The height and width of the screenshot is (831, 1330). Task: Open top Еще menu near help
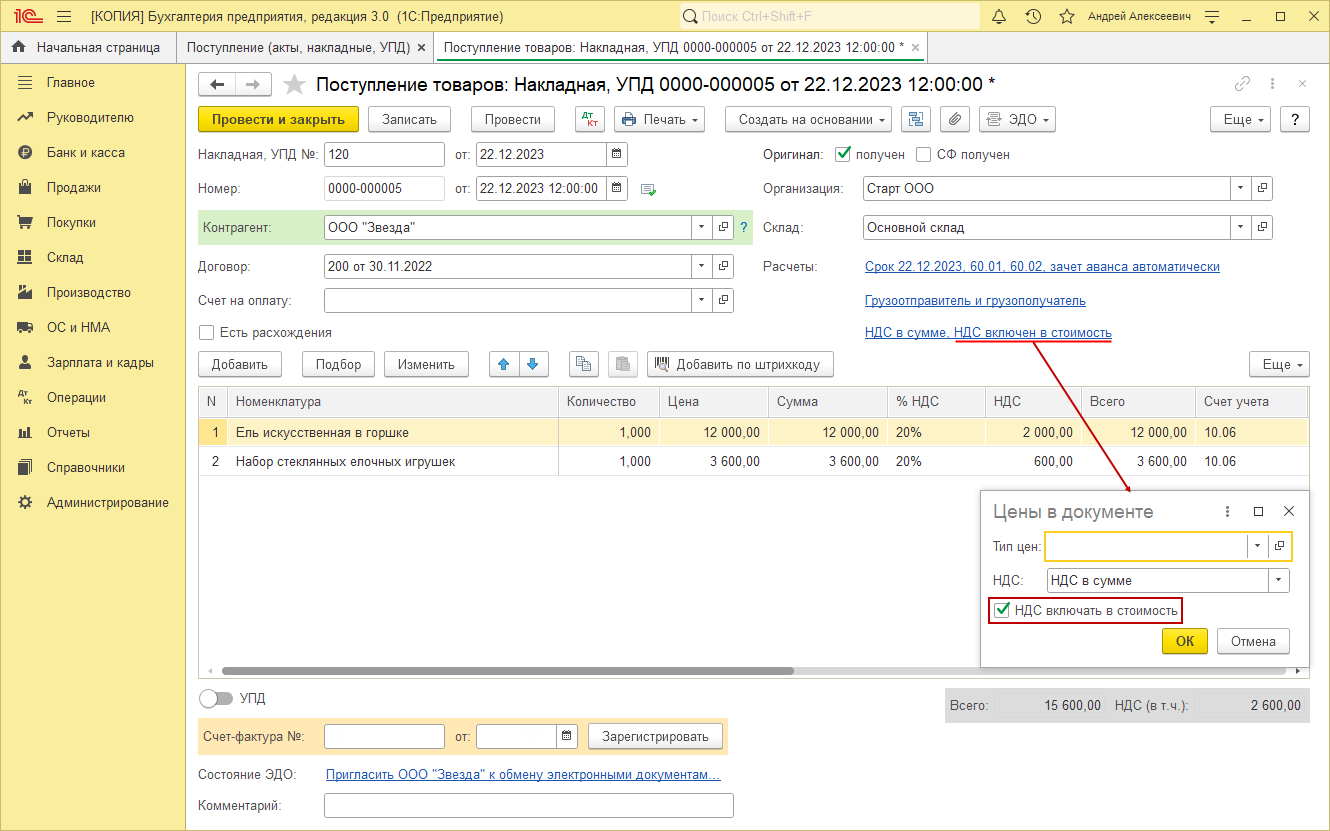(1240, 119)
